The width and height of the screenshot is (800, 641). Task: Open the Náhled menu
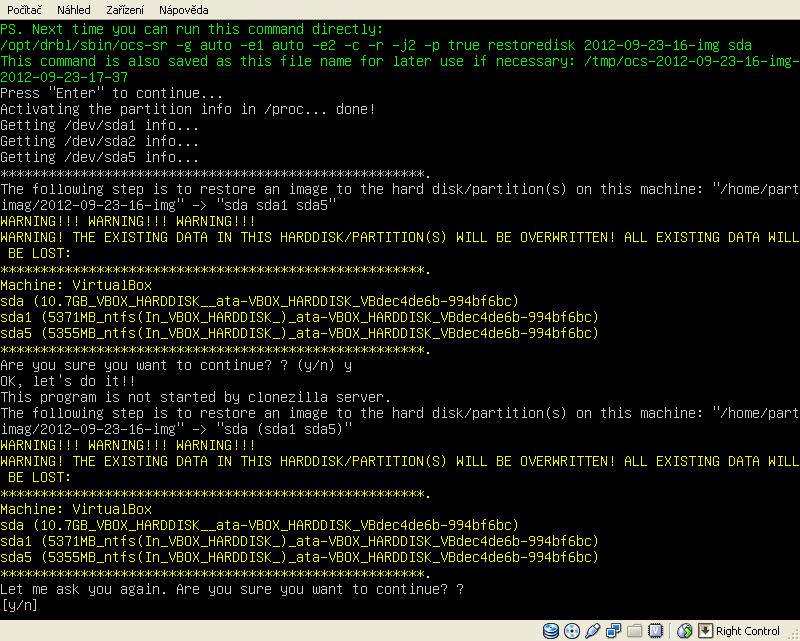(73, 9)
